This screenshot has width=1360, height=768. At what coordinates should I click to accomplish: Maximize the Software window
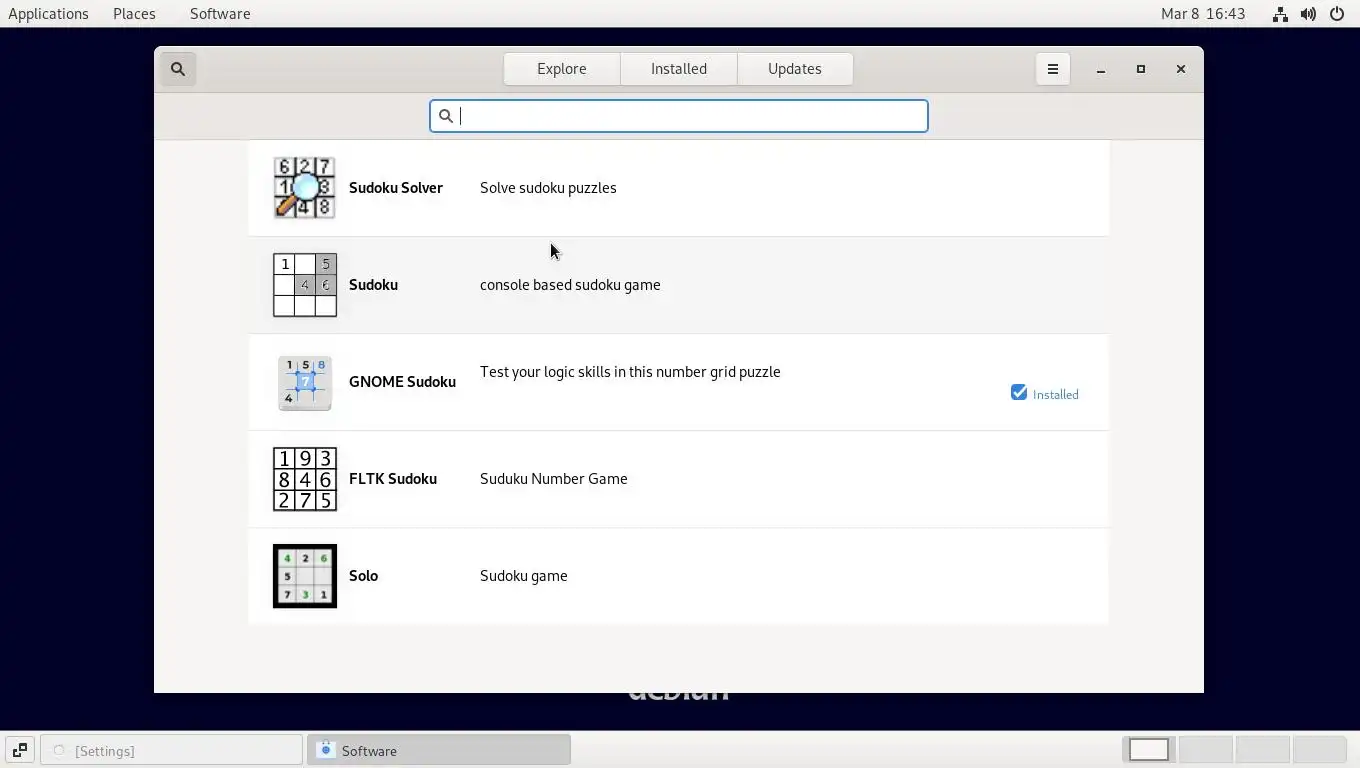[1141, 69]
